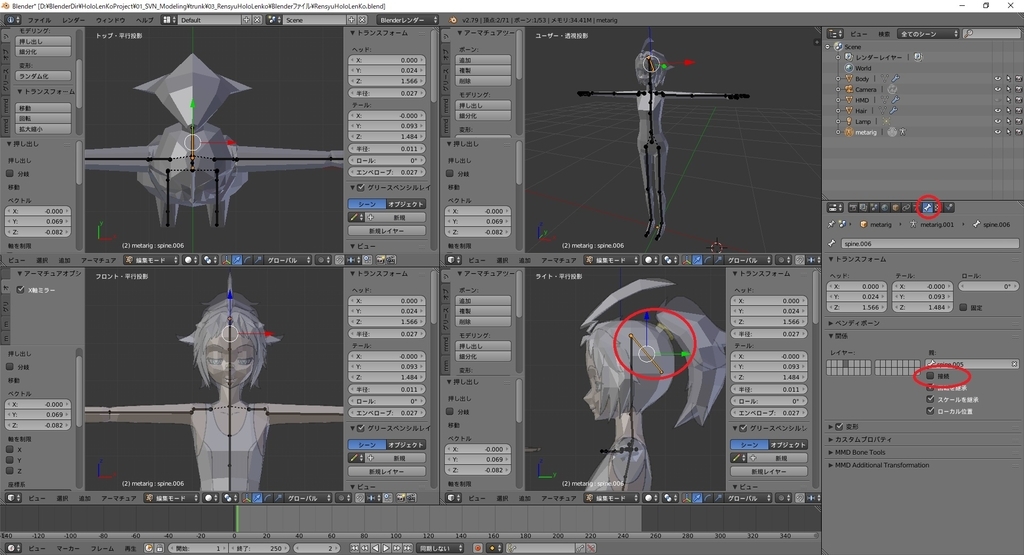Click the properties editor type icon
This screenshot has height=555, width=1024.
coord(835,208)
